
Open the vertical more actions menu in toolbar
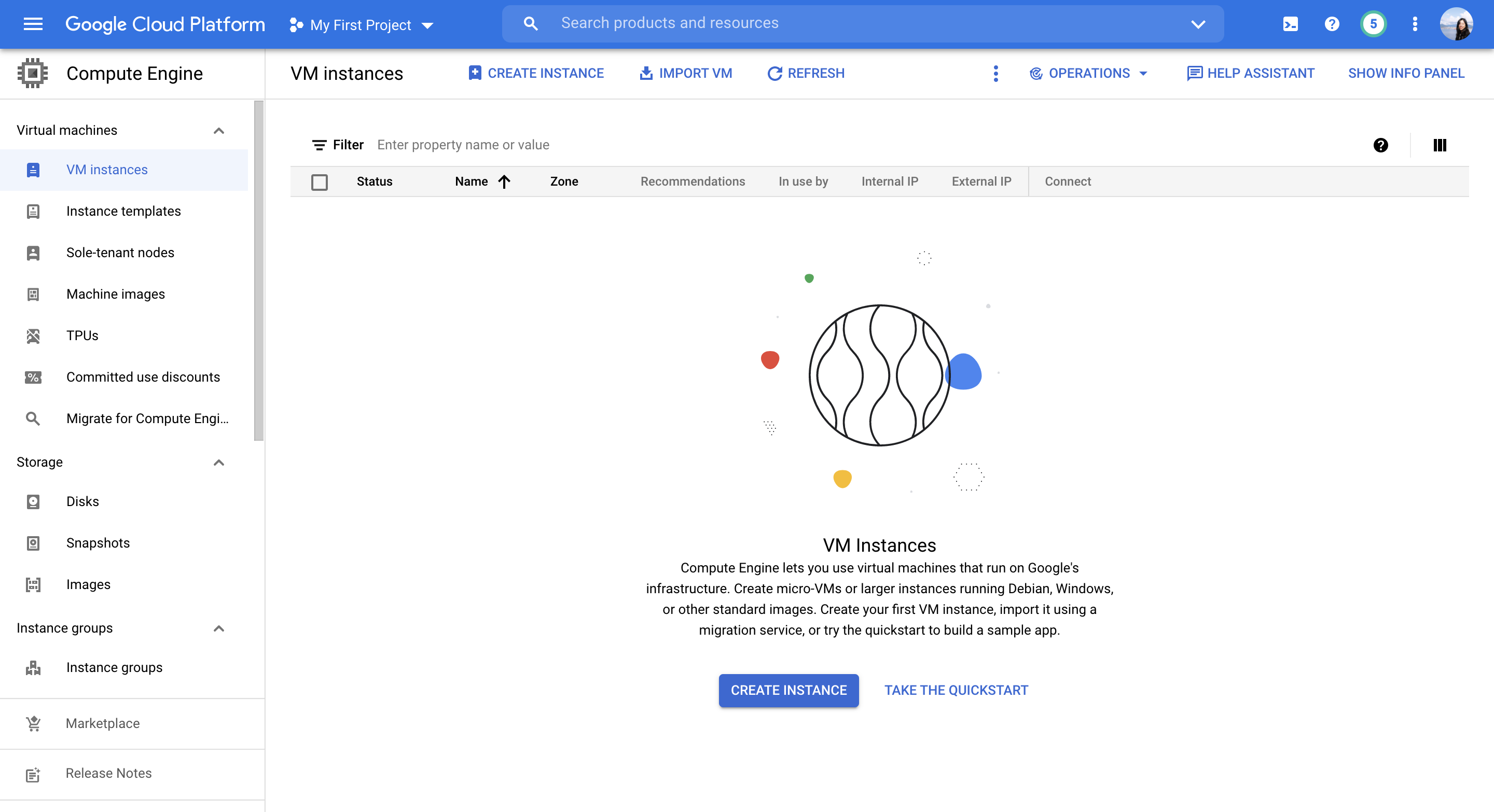point(996,74)
